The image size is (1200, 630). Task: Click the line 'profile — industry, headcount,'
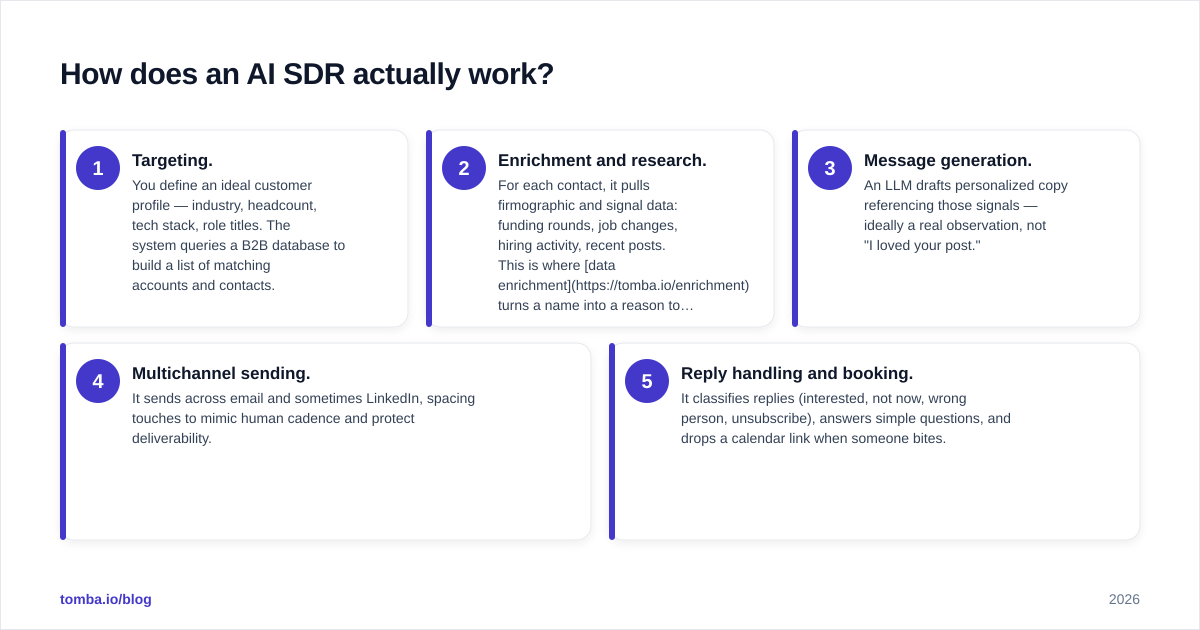point(224,205)
